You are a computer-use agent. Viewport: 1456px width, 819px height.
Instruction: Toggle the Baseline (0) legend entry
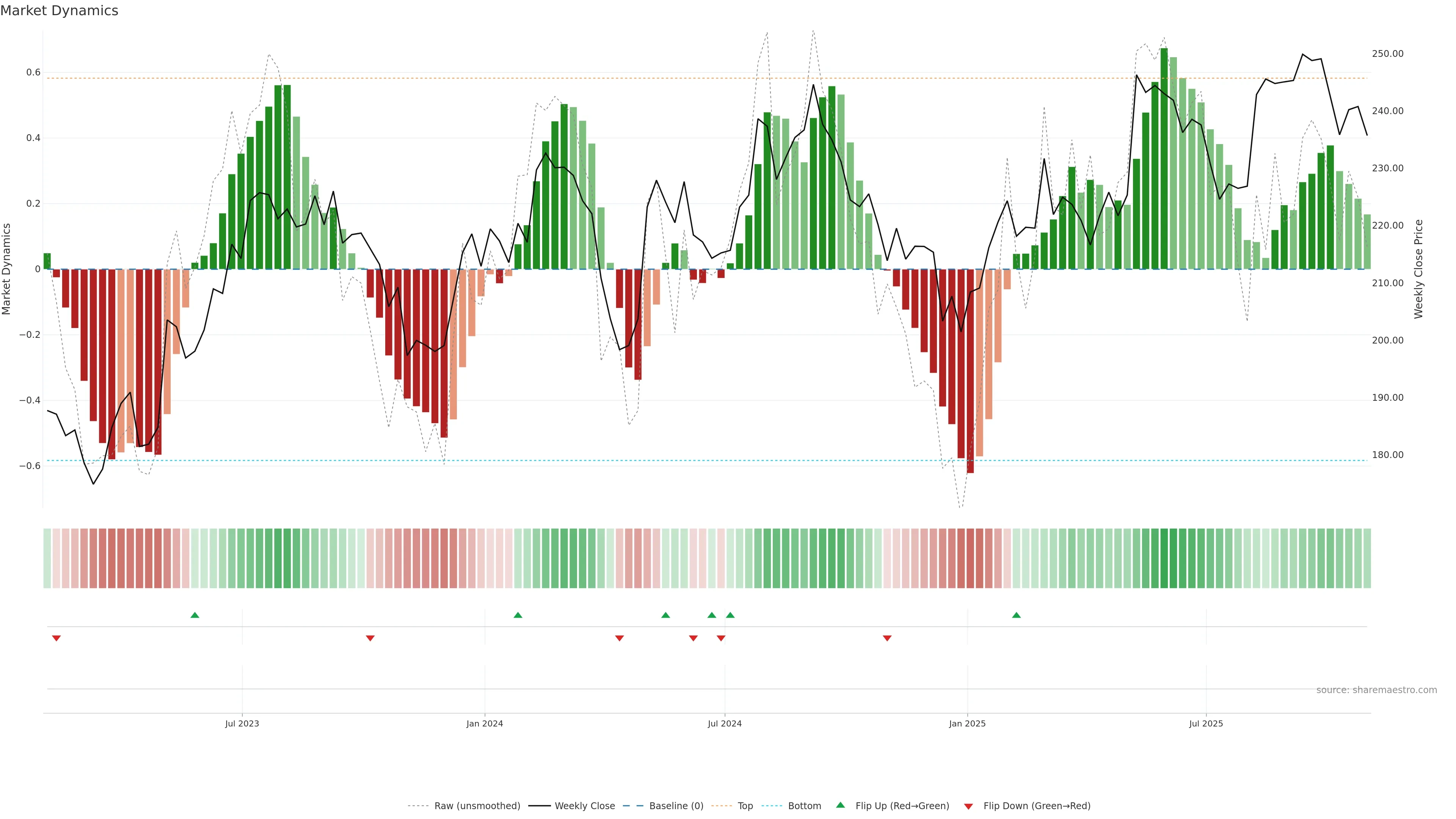point(676,806)
